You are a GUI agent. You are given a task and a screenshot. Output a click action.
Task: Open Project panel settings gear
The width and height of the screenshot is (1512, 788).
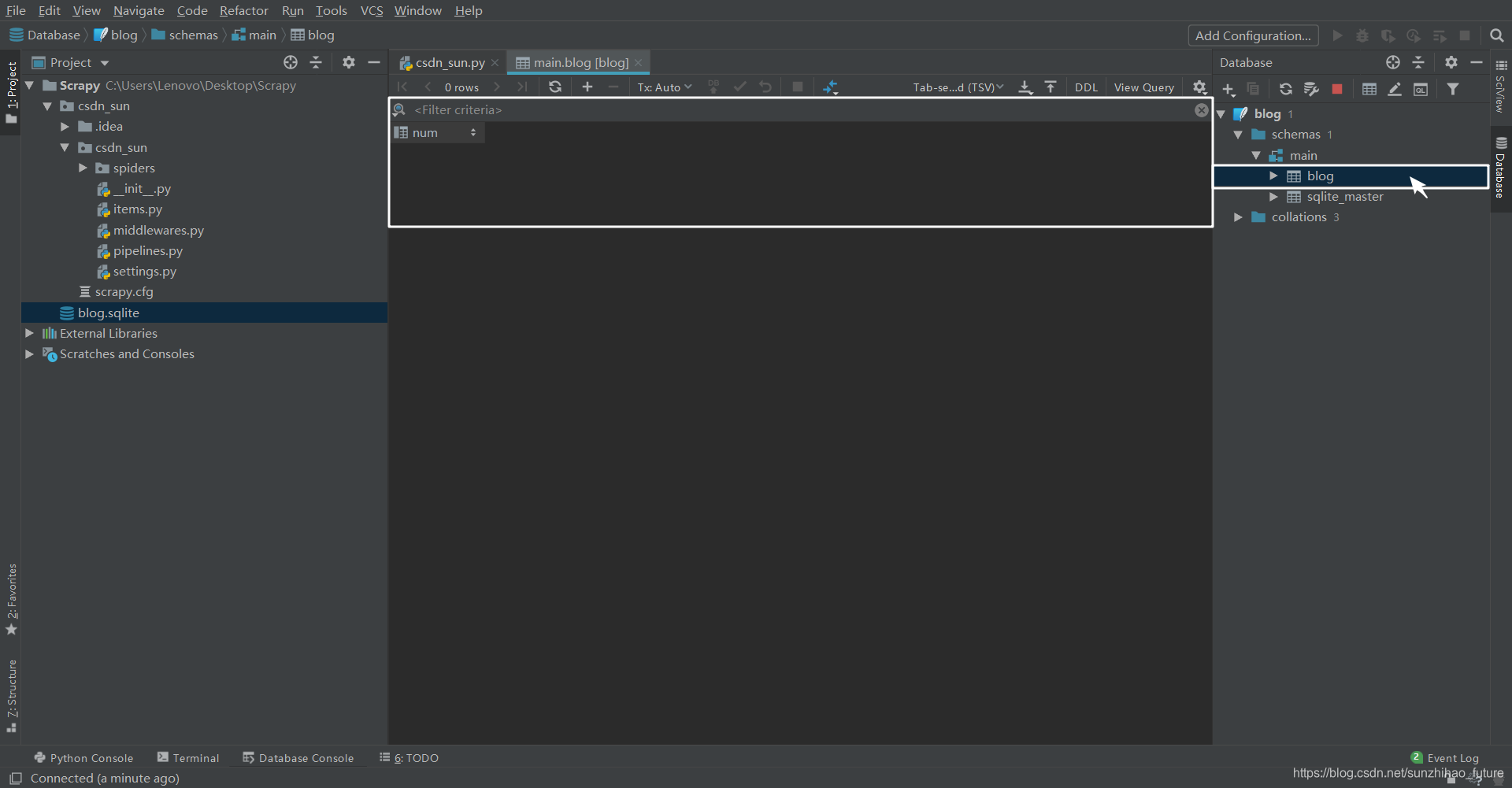click(x=349, y=62)
